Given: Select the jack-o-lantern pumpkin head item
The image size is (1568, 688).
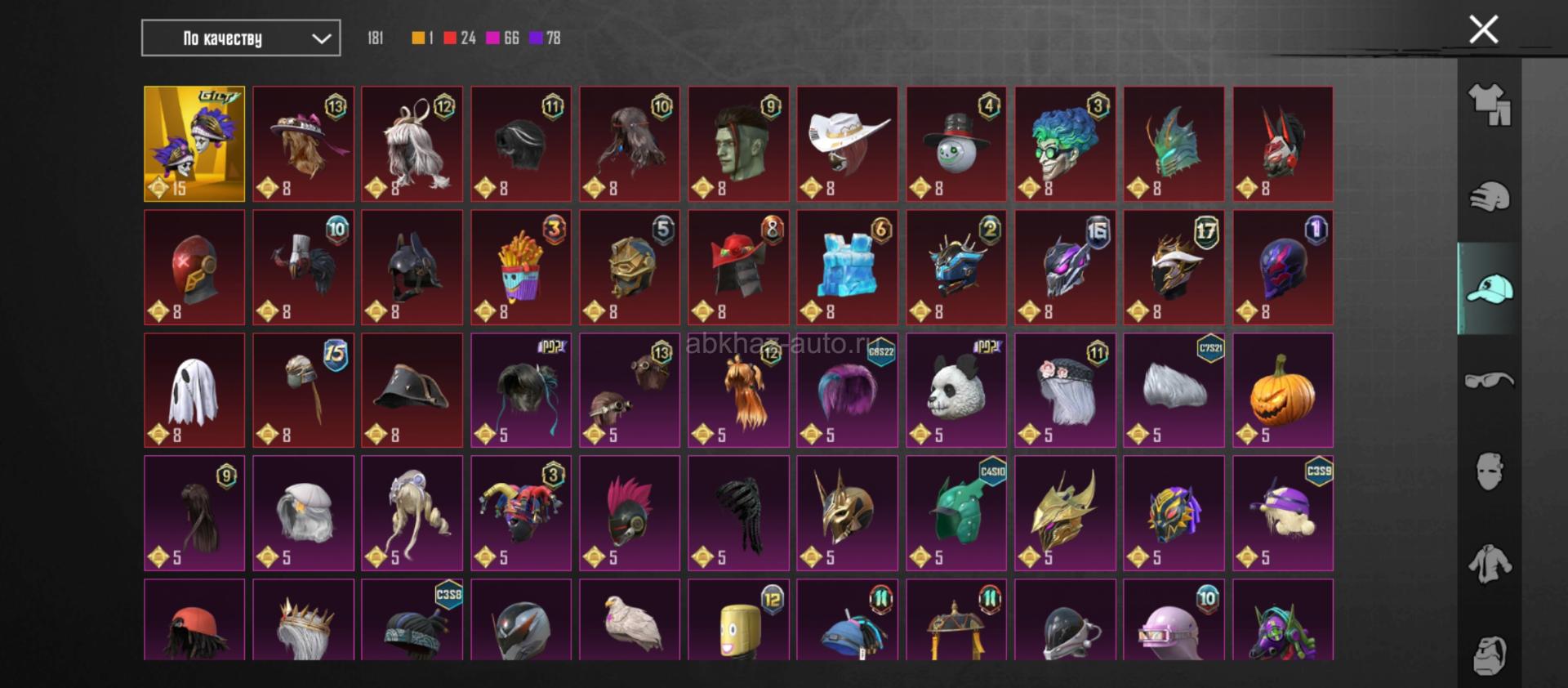Looking at the screenshot, I should click(1282, 390).
